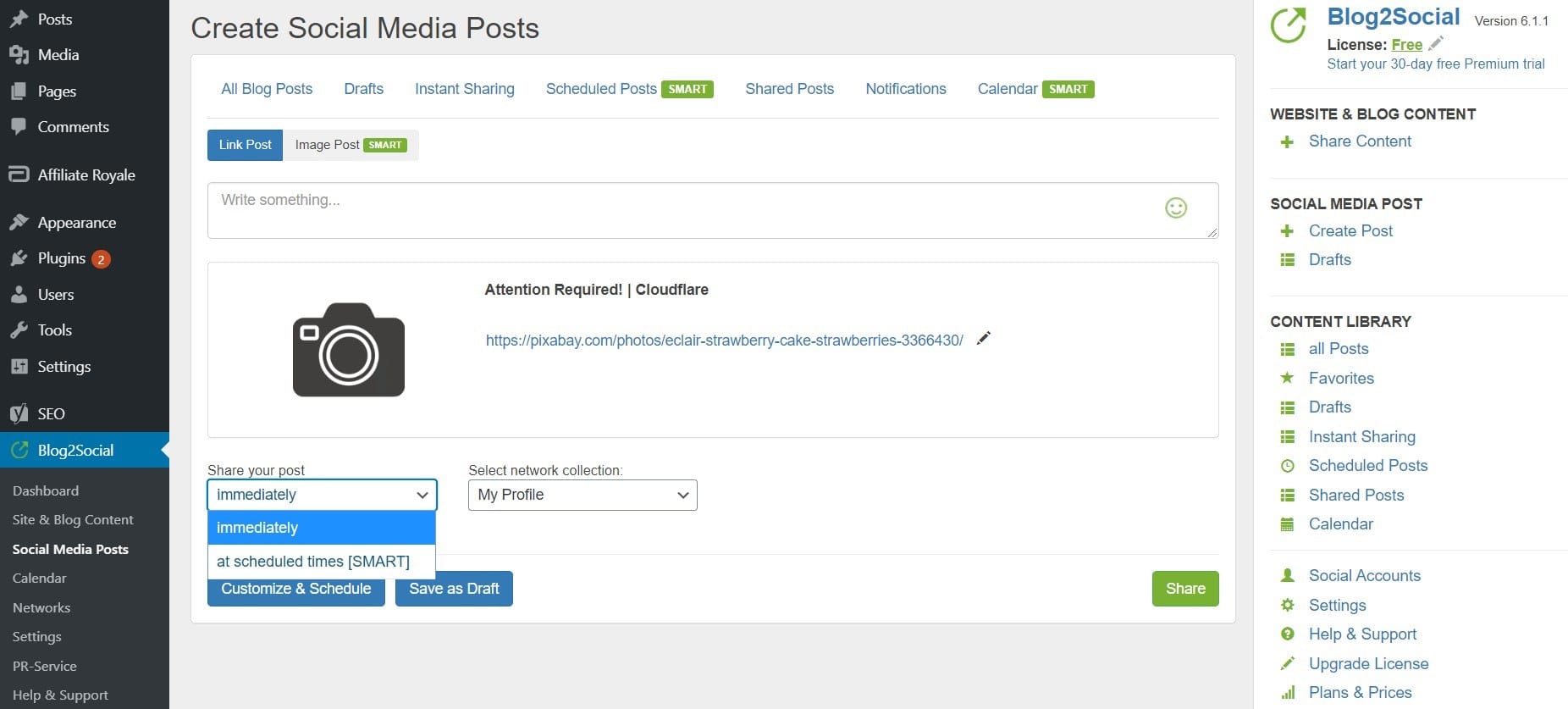Edit the pixabay link with pencil icon
Viewport: 1568px width, 709px height.
point(983,339)
